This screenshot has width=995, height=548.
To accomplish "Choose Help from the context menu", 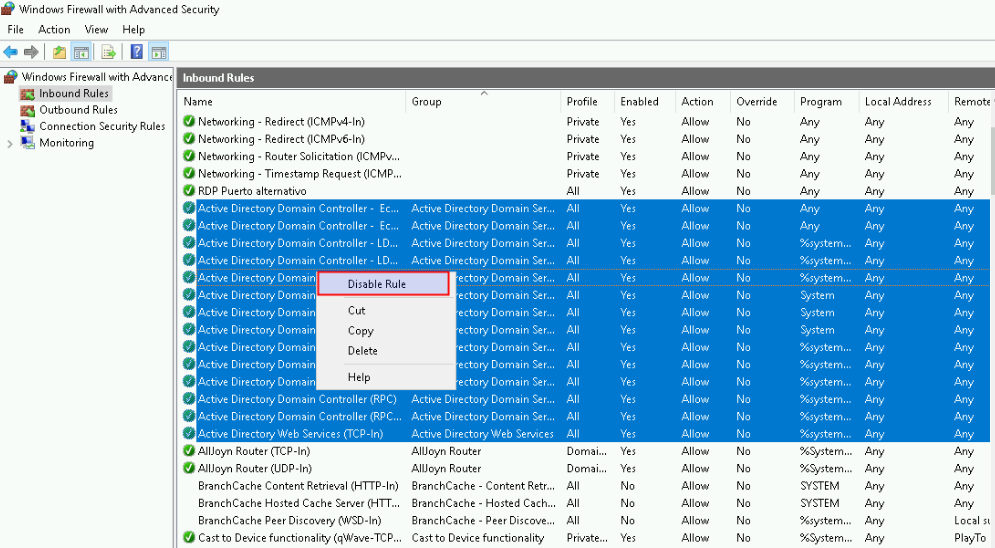I will tap(359, 377).
